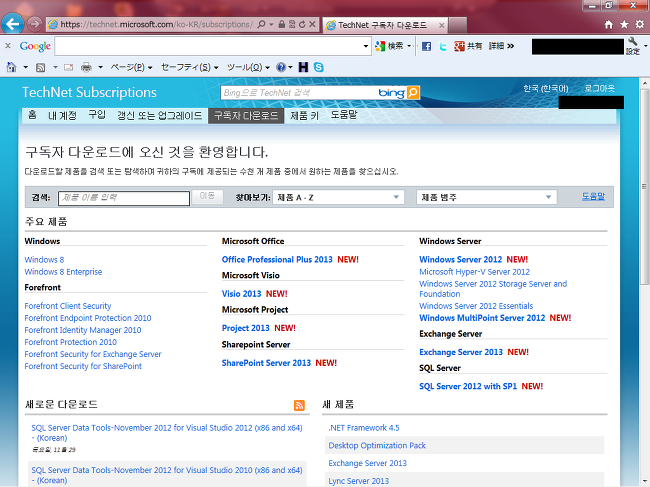Click the H icon in command bar

[x=303, y=67]
